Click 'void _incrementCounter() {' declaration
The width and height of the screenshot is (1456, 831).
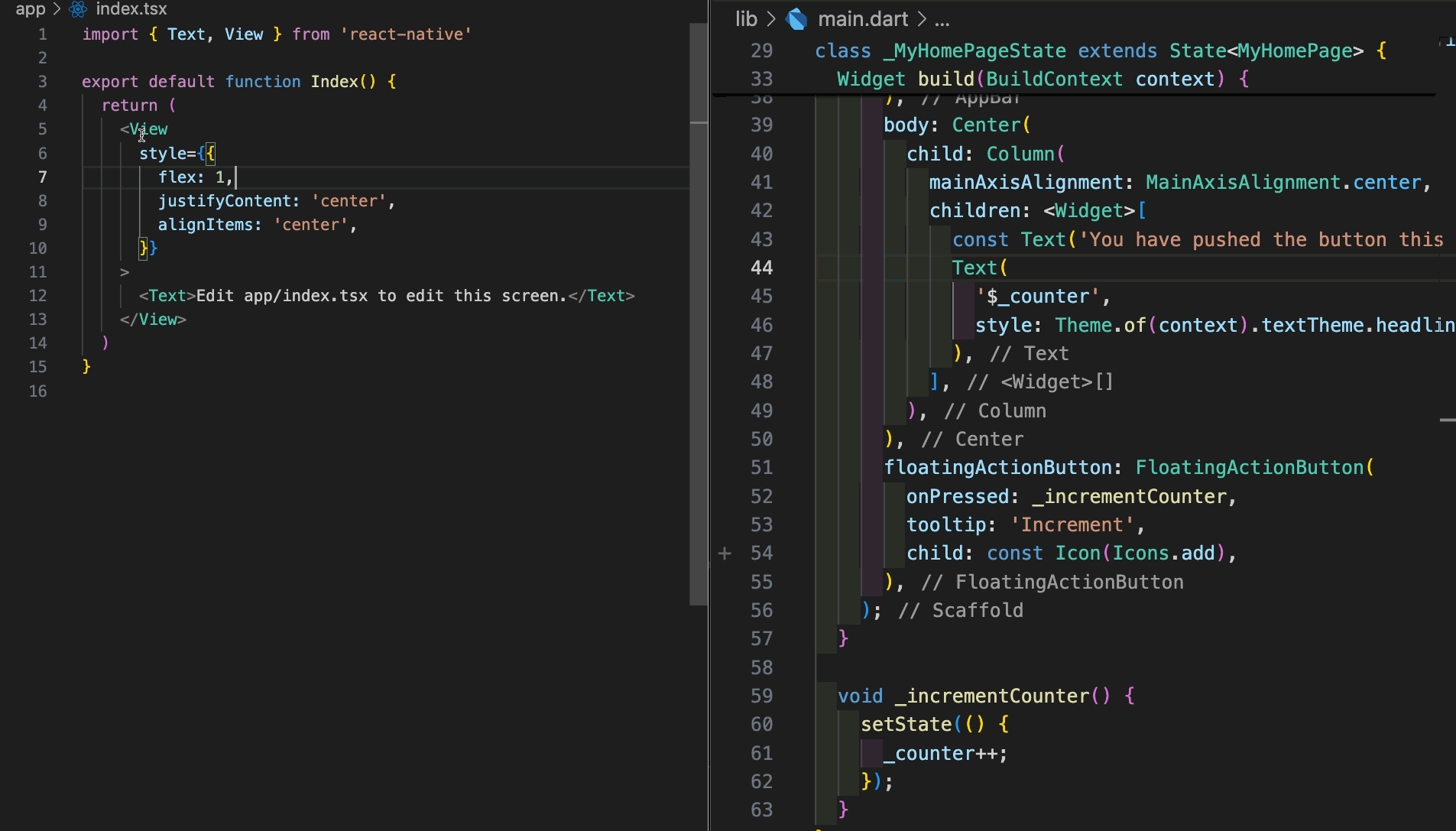986,696
